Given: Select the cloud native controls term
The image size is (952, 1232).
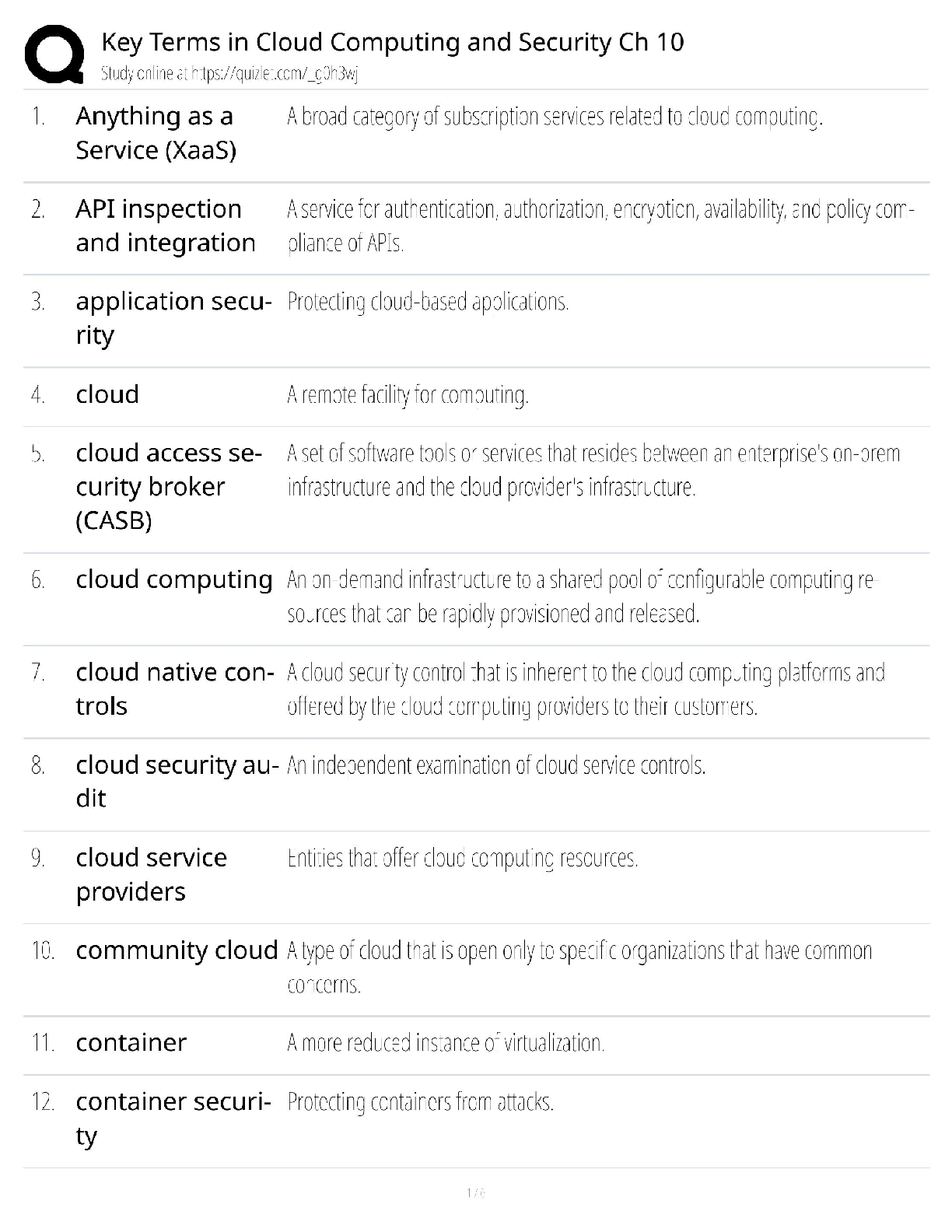Looking at the screenshot, I should click(174, 688).
